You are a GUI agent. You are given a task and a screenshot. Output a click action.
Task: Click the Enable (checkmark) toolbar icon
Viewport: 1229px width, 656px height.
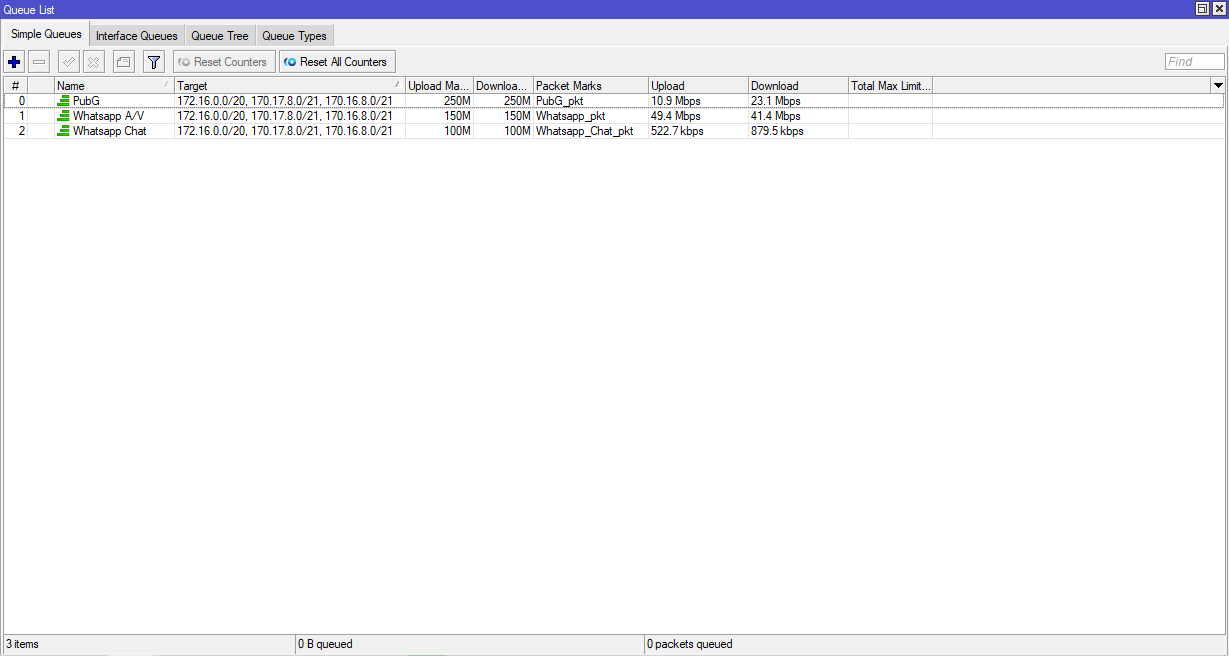(x=69, y=62)
